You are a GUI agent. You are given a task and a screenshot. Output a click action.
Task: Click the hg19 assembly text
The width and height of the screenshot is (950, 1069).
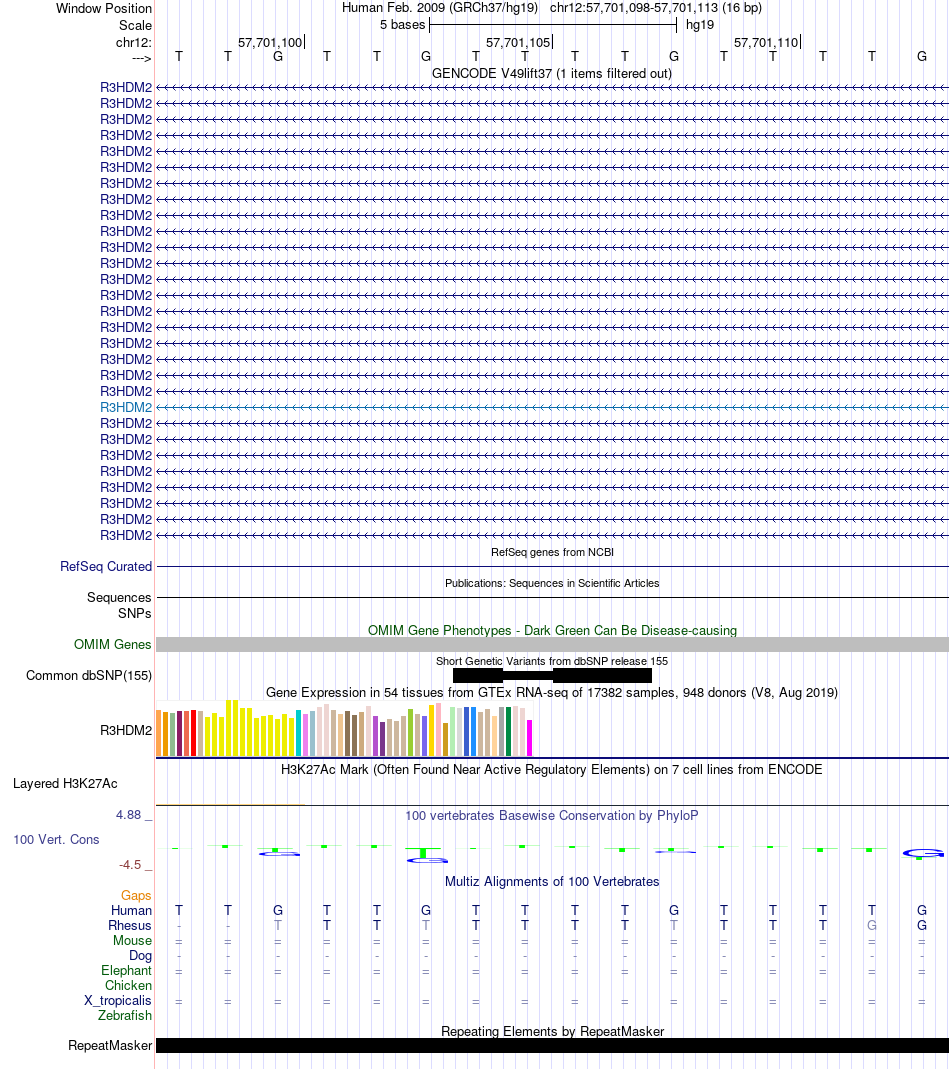pyautogui.click(x=700, y=25)
